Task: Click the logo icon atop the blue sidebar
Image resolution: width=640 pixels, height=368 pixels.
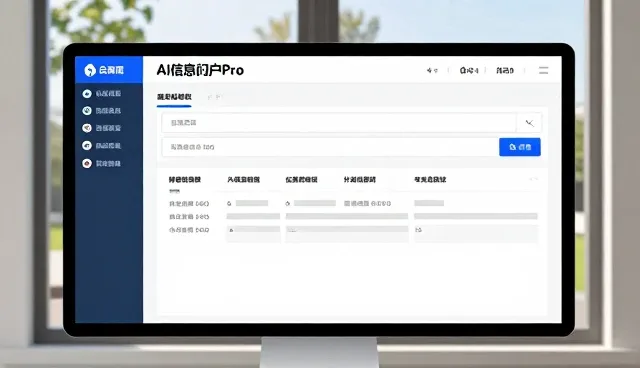Action: pyautogui.click(x=90, y=70)
